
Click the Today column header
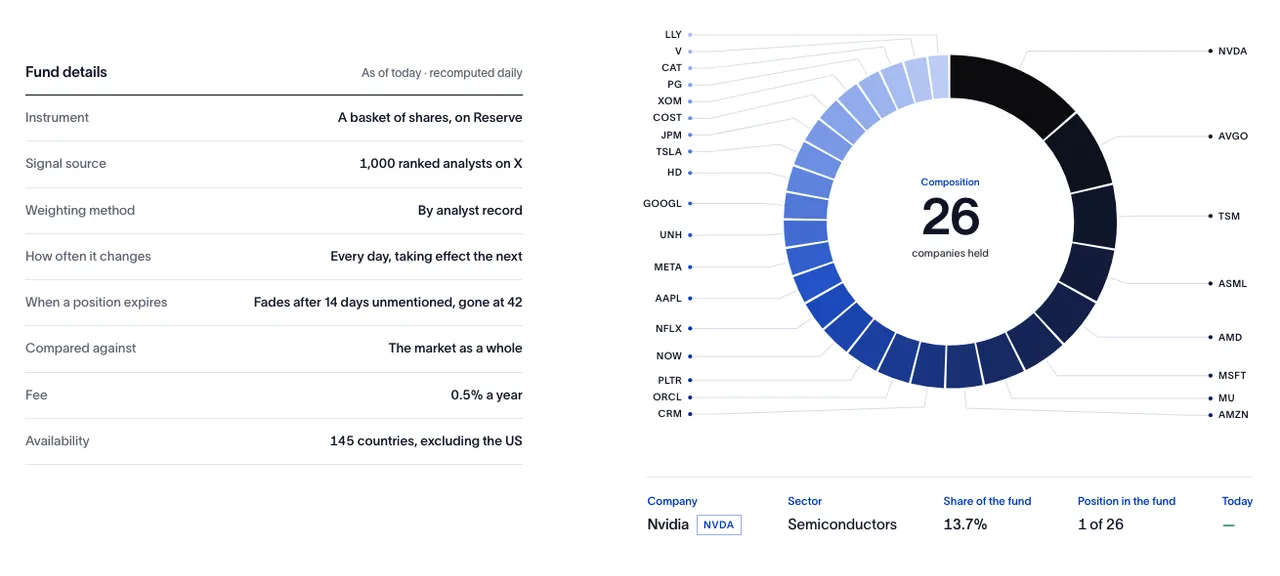[x=1237, y=501]
